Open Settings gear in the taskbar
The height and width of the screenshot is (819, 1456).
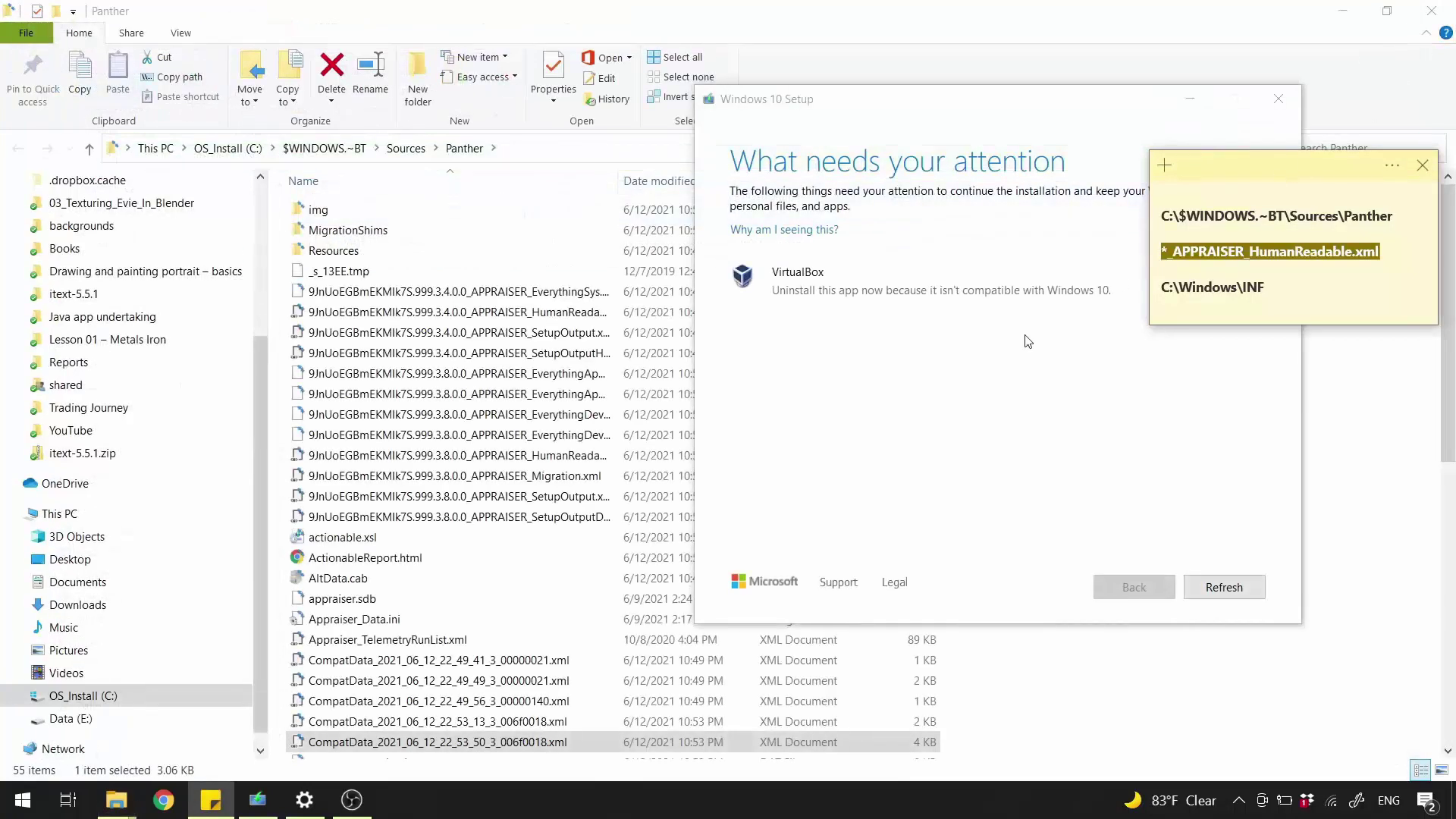(304, 800)
